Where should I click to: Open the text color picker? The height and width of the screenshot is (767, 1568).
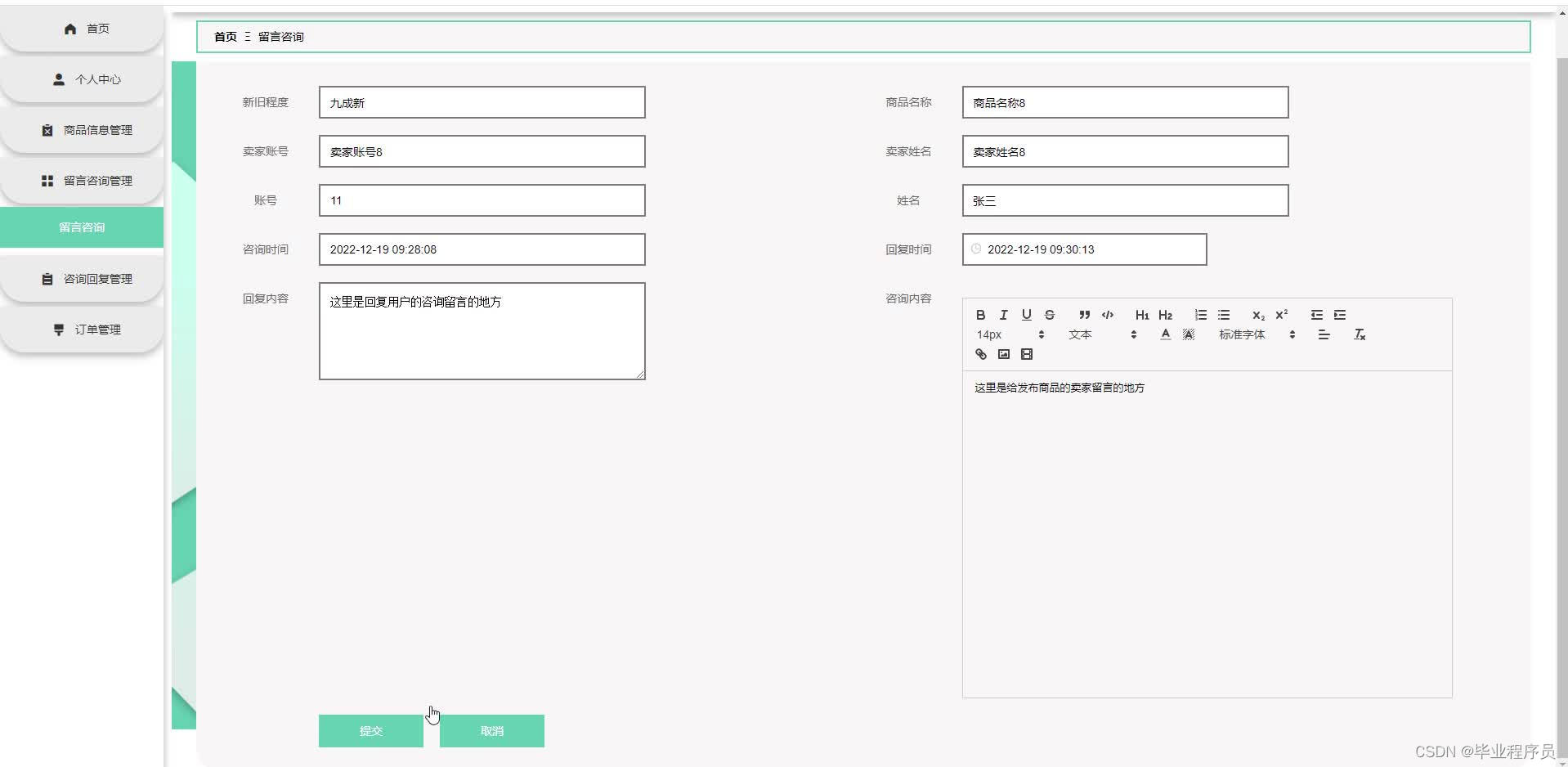point(1165,334)
